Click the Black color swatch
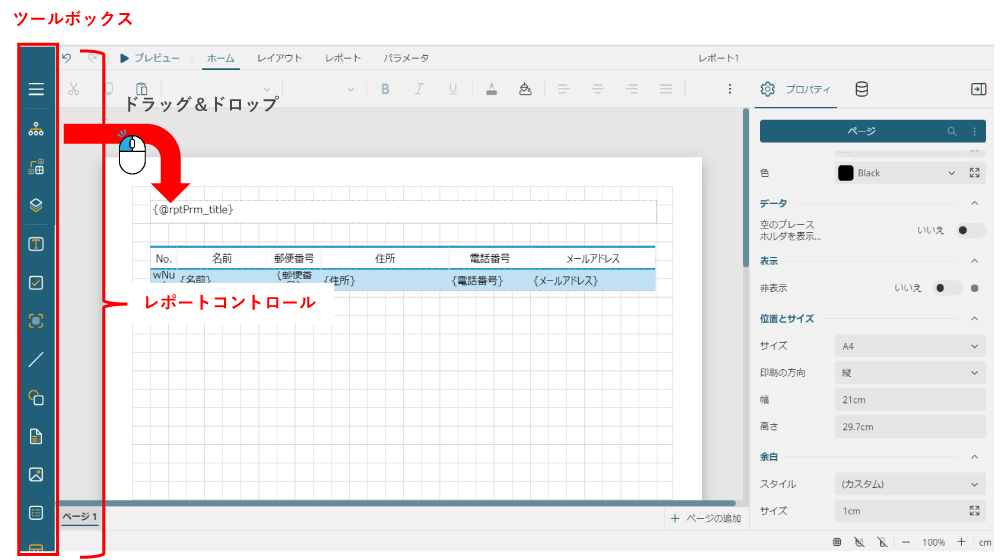Image resolution: width=1000 pixels, height=560 pixels. tap(846, 173)
